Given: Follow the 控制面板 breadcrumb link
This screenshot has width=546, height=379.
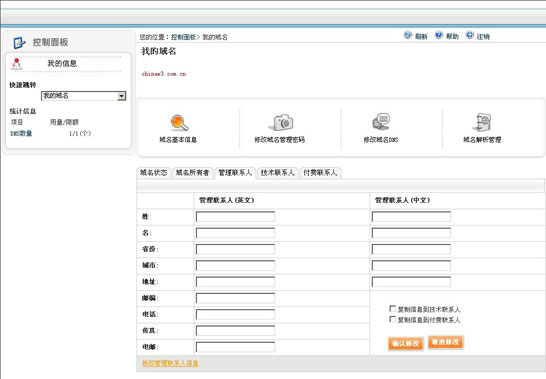Looking at the screenshot, I should (183, 37).
